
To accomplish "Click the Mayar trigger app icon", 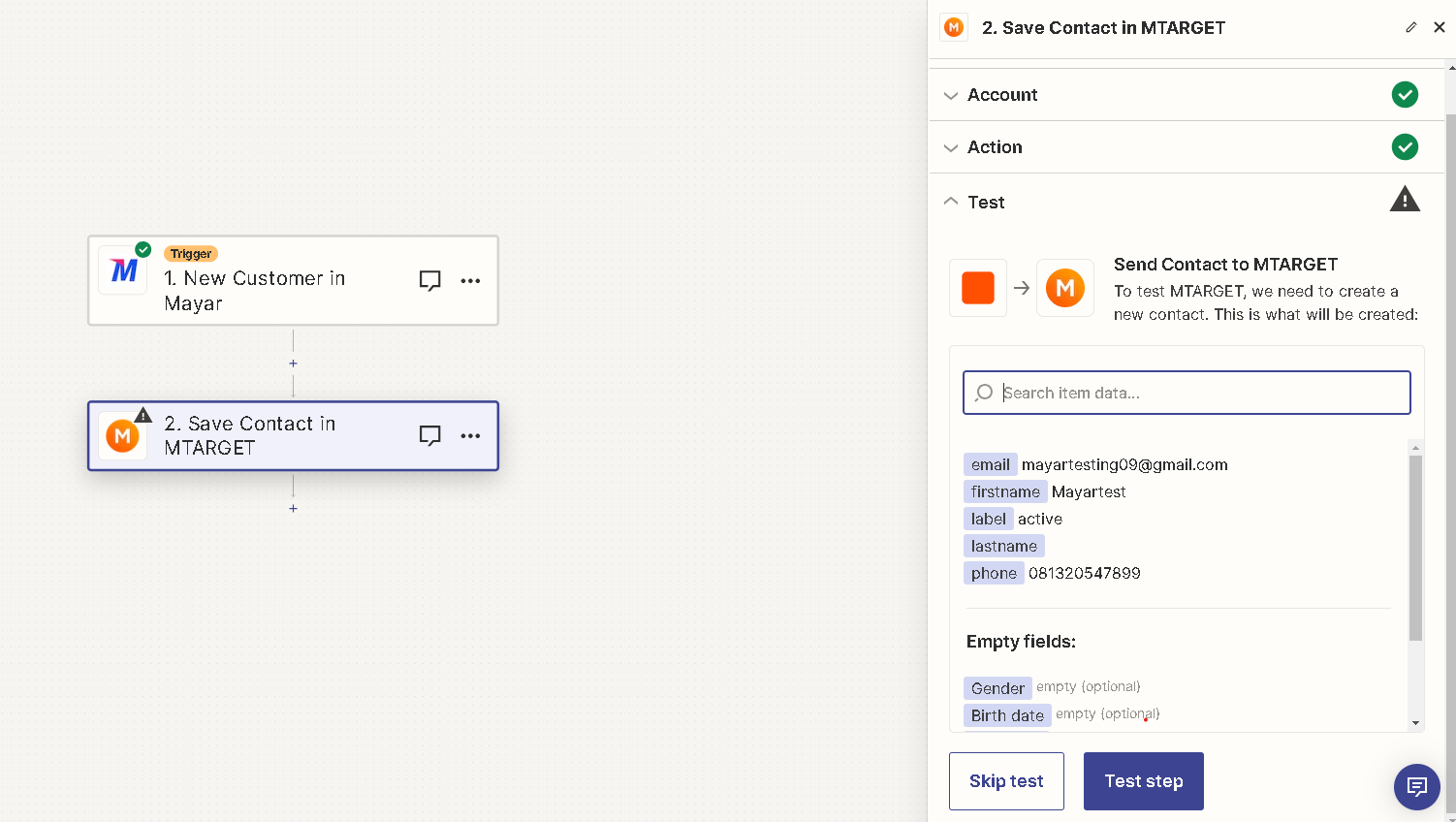I will coord(123,270).
